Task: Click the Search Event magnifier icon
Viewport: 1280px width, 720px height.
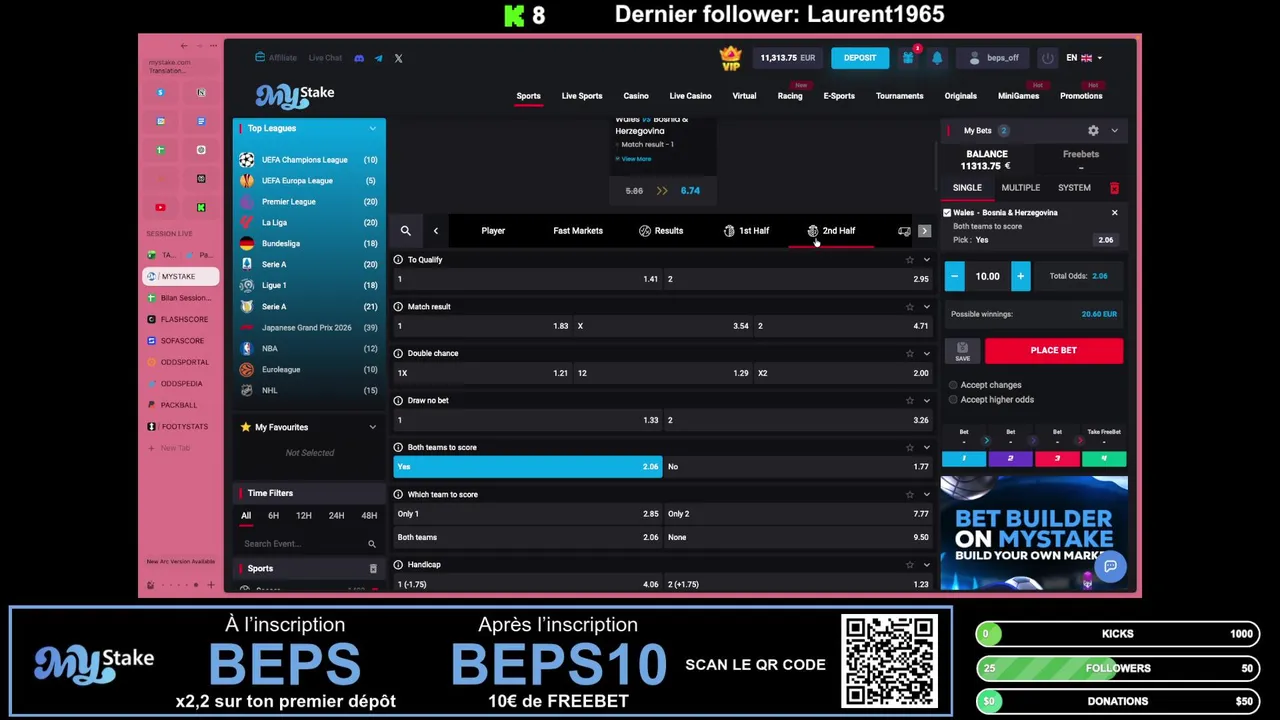Action: click(371, 544)
